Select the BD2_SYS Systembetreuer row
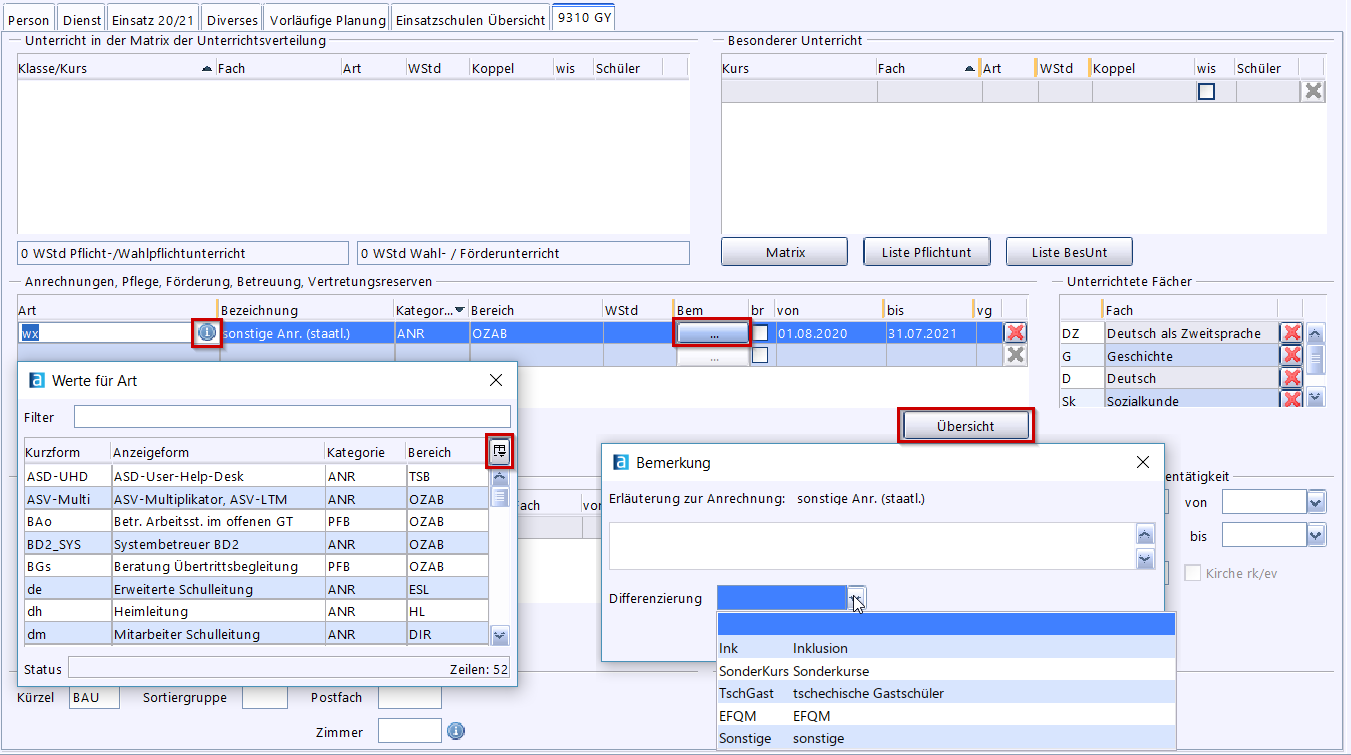This screenshot has width=1351, height=755. [256, 544]
